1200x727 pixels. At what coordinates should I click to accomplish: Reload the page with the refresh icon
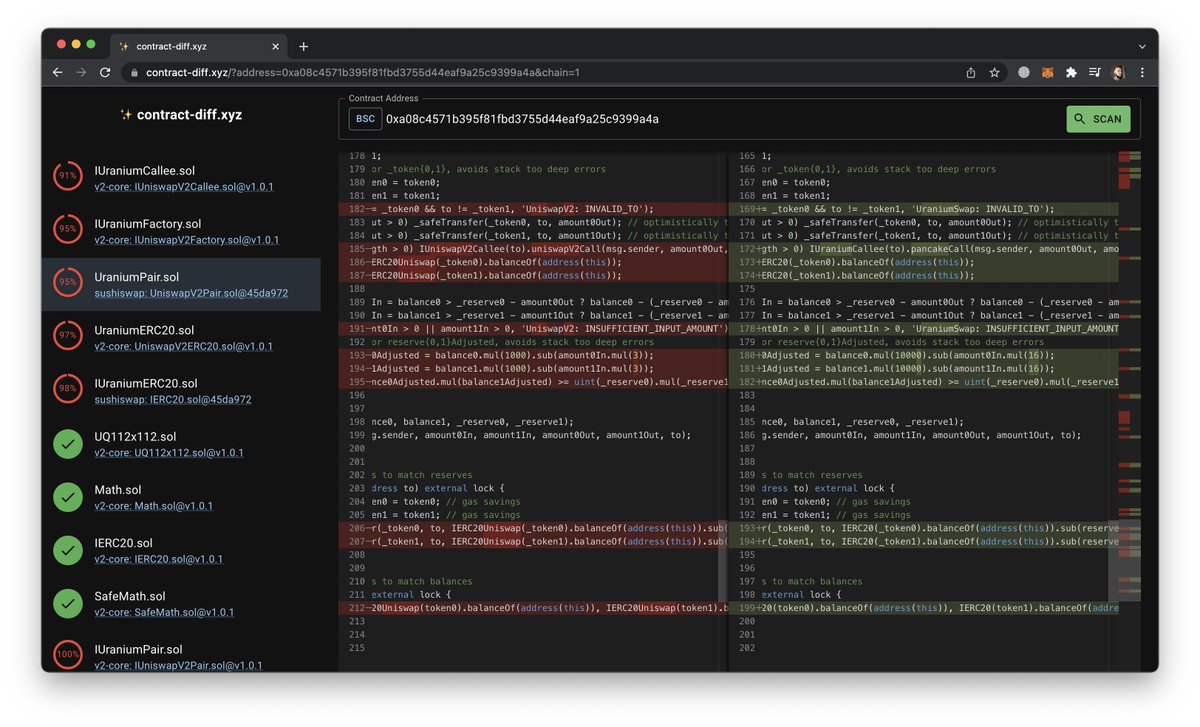(105, 73)
